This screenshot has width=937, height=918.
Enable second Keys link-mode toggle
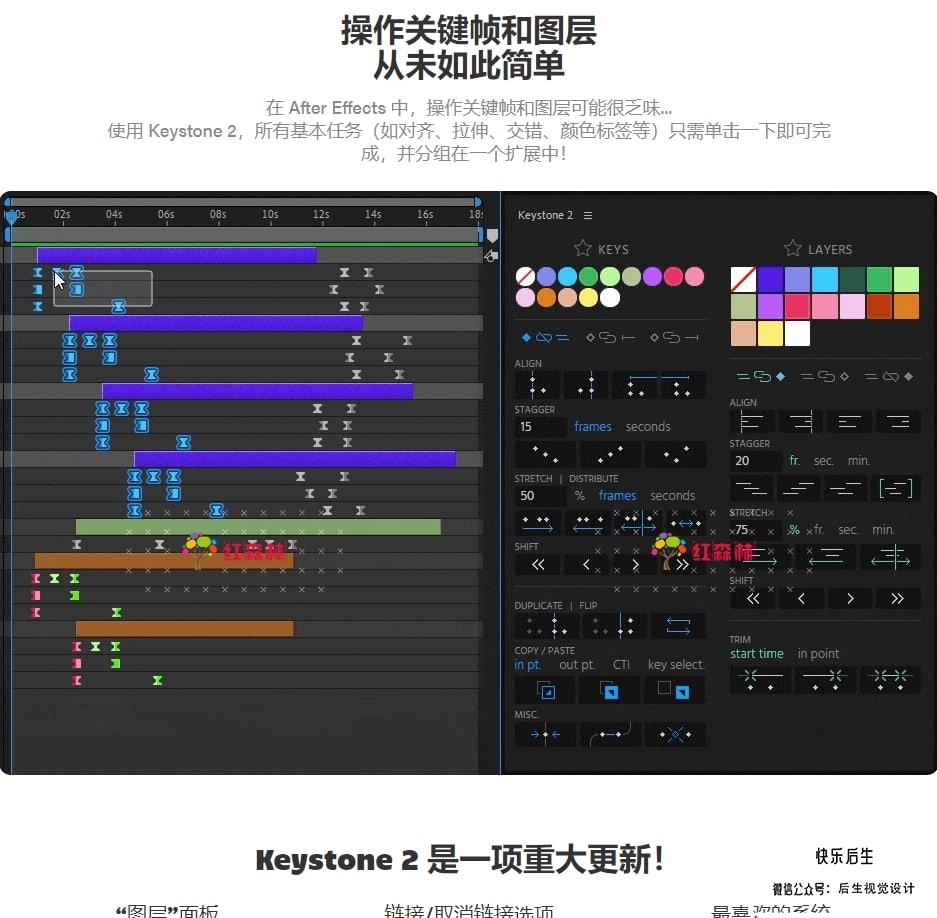(x=610, y=338)
